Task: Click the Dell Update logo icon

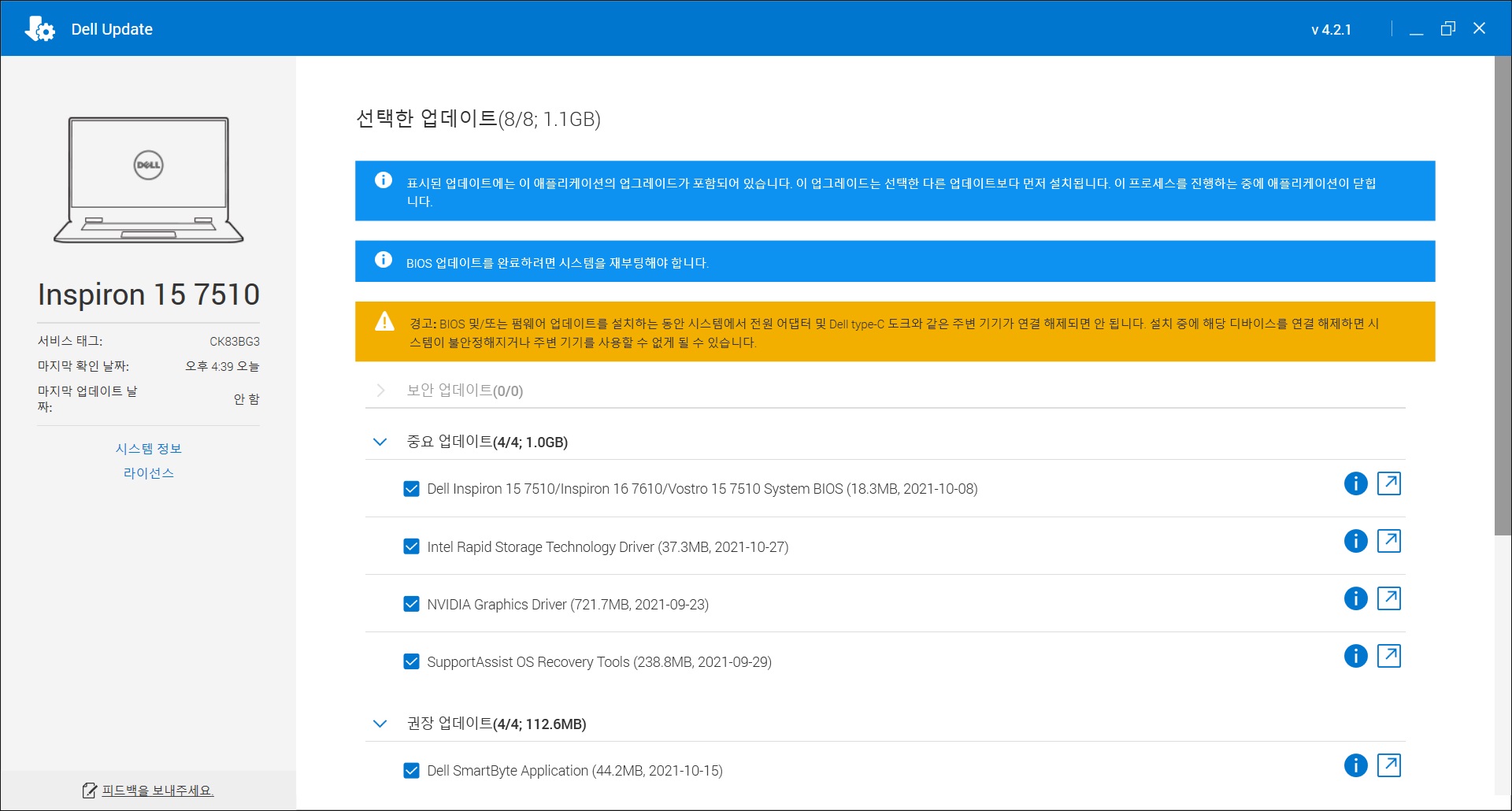Action: tap(39, 29)
